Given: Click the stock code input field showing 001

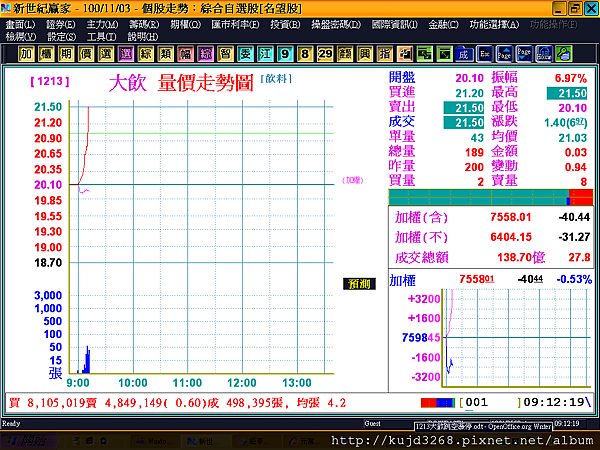Looking at the screenshot, I should click(490, 402).
